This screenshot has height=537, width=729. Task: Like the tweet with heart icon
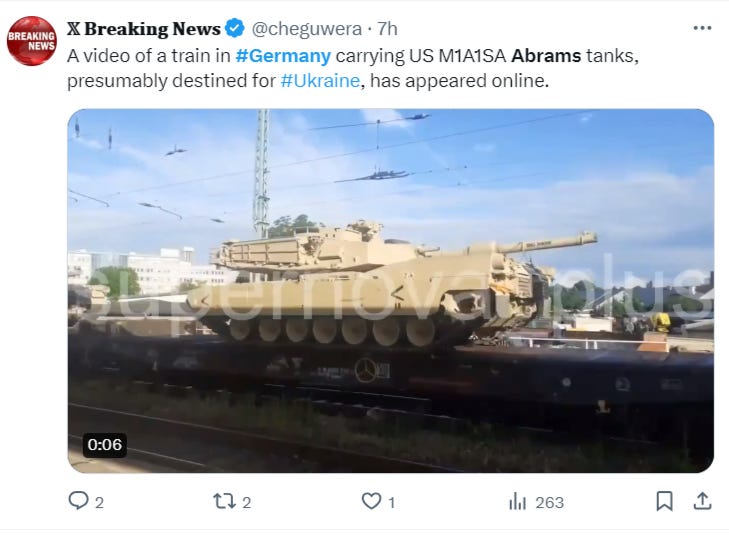371,501
